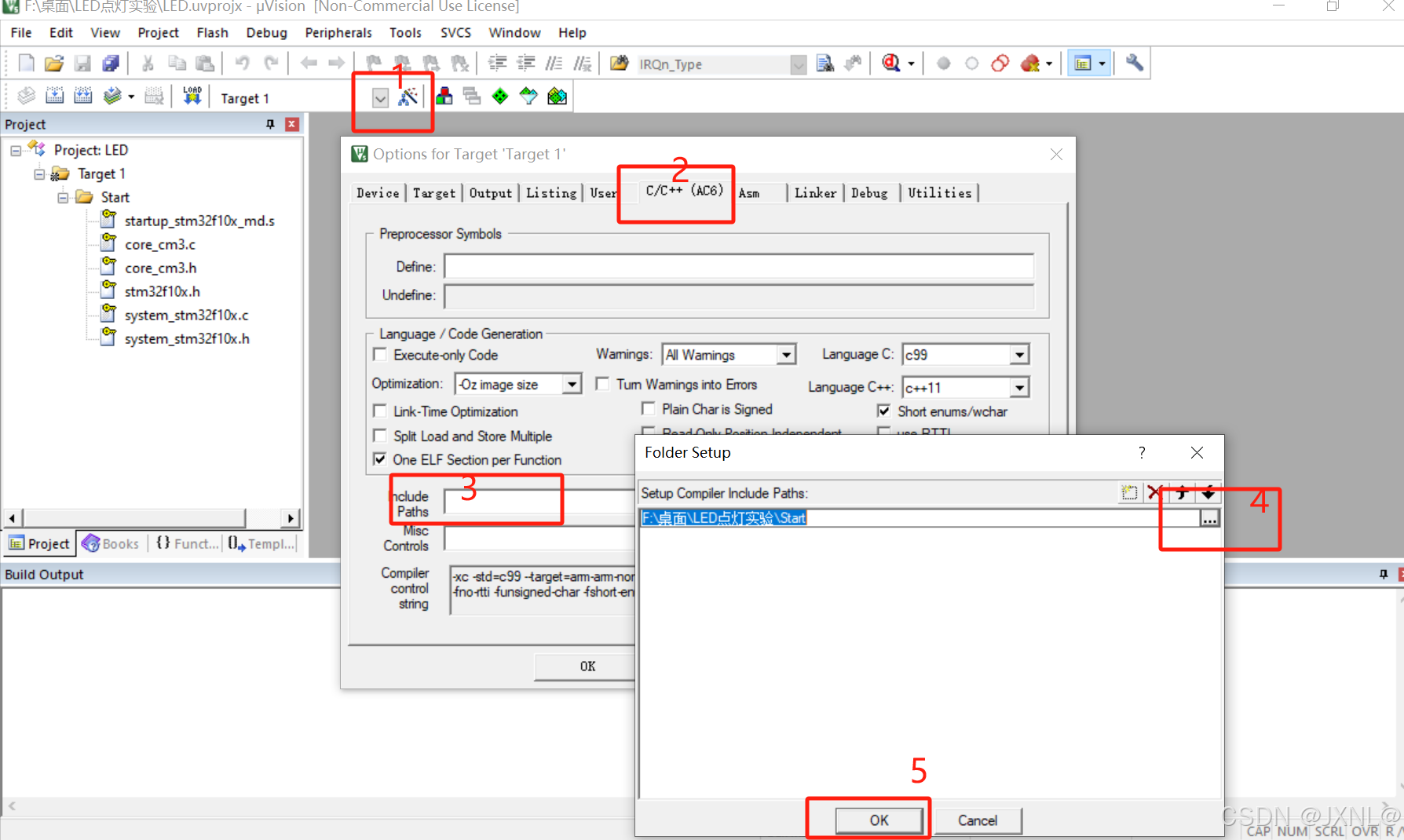Collapse the Start group folder
The height and width of the screenshot is (840, 1404).
coord(63,197)
